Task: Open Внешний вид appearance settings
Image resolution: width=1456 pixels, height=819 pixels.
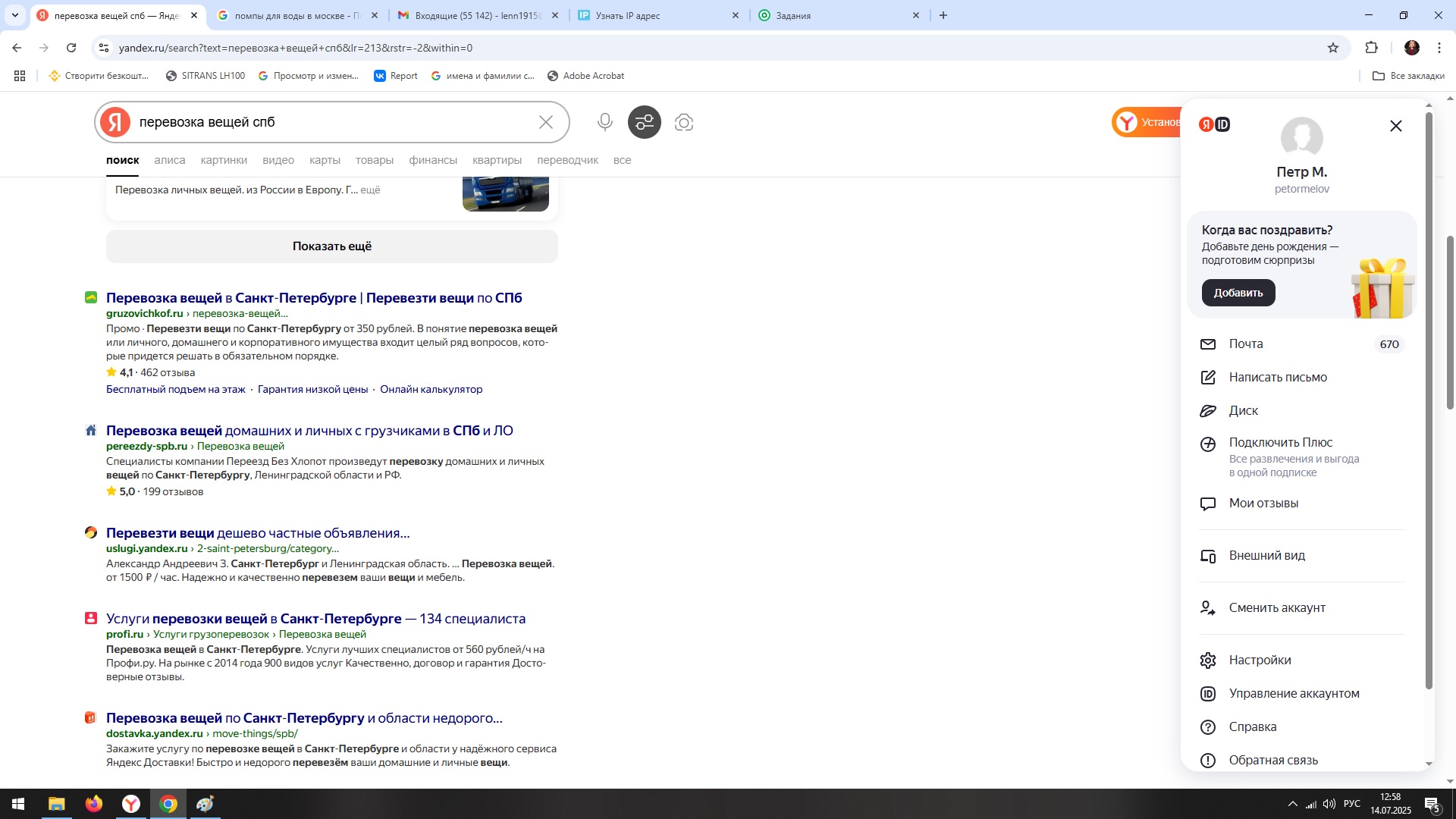Action: tap(1302, 556)
